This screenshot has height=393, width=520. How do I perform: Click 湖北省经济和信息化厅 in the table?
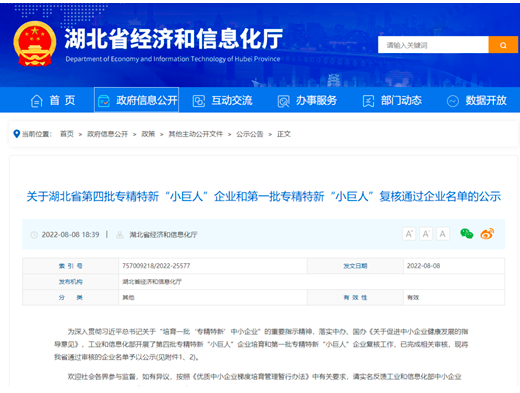pyautogui.click(x=152, y=282)
